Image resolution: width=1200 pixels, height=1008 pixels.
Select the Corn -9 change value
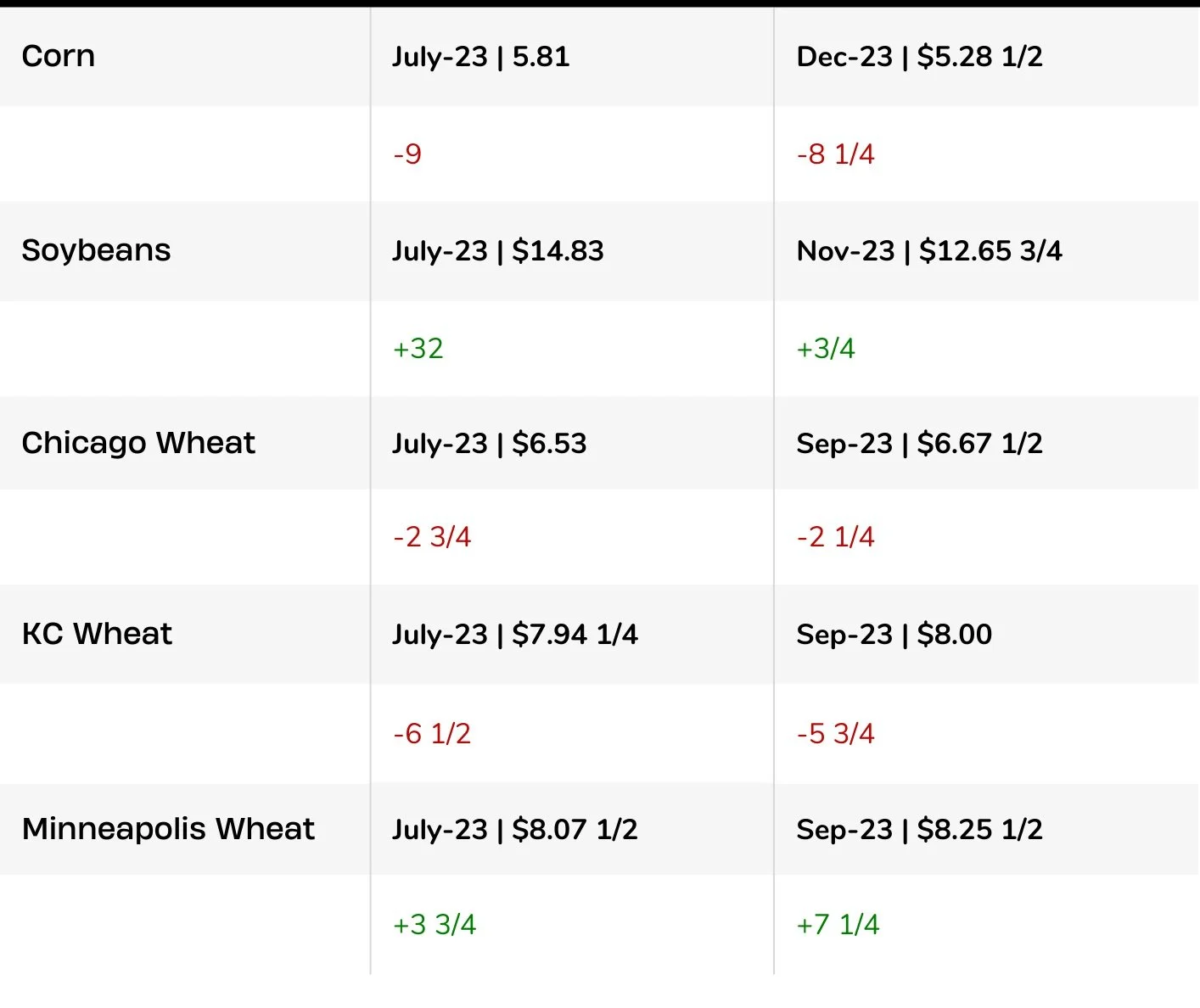pos(407,154)
